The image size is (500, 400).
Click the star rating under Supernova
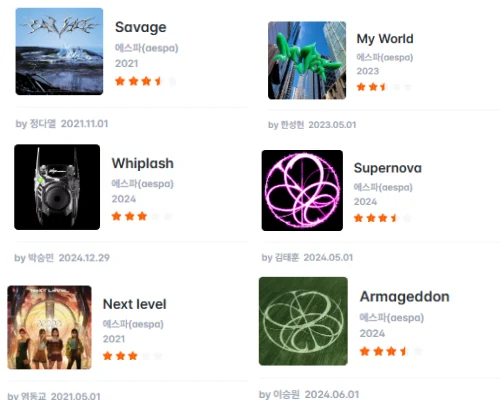(382, 218)
